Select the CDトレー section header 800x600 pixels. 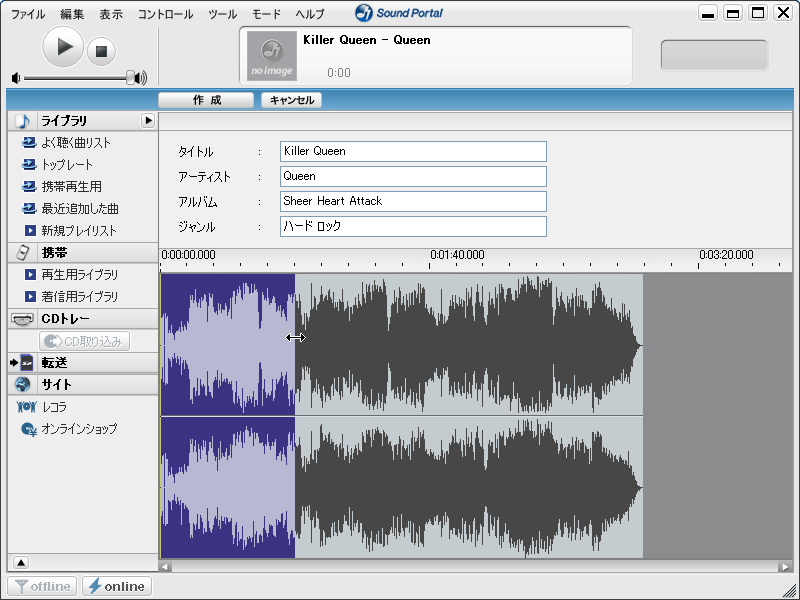pos(83,319)
